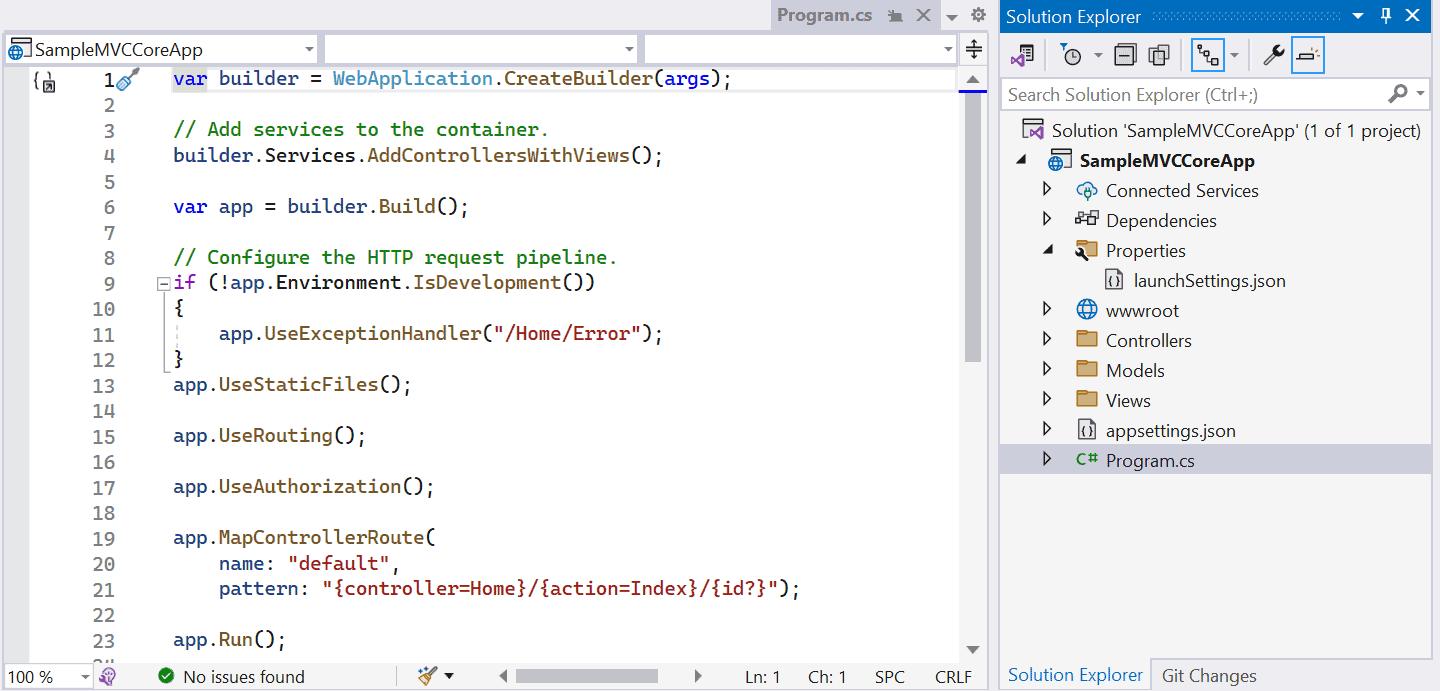The height and width of the screenshot is (691, 1440).
Task: Select the Program.cs editor tab
Action: point(824,14)
